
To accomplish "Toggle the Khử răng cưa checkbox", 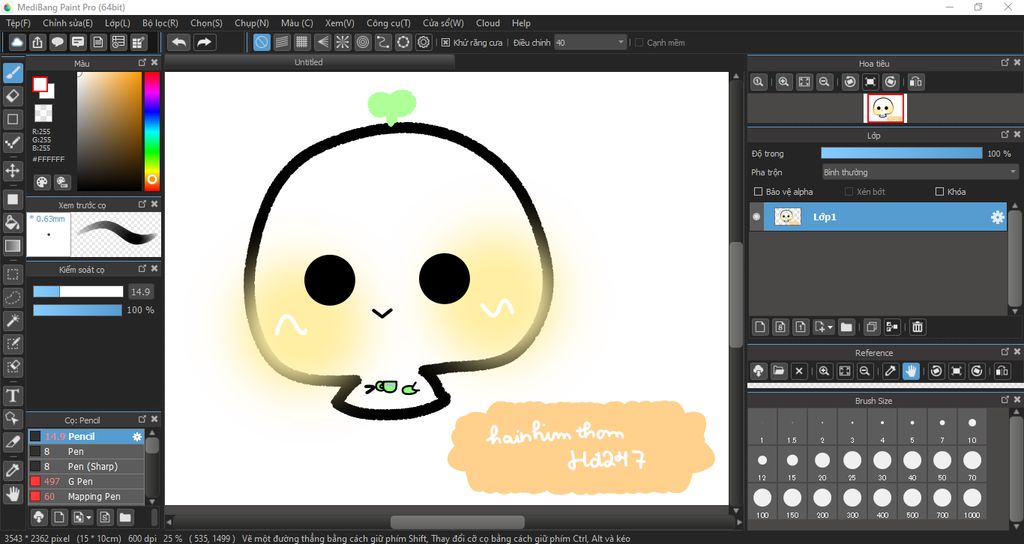I will tap(445, 42).
